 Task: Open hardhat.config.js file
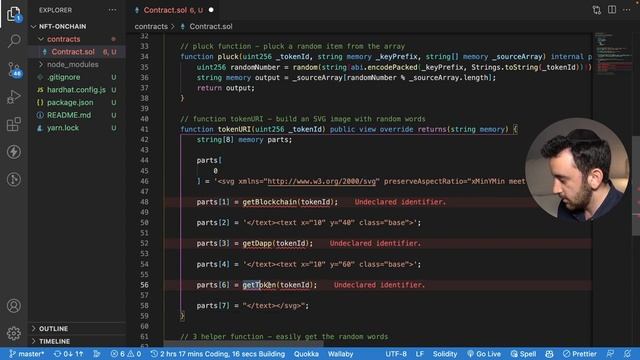(x=77, y=90)
